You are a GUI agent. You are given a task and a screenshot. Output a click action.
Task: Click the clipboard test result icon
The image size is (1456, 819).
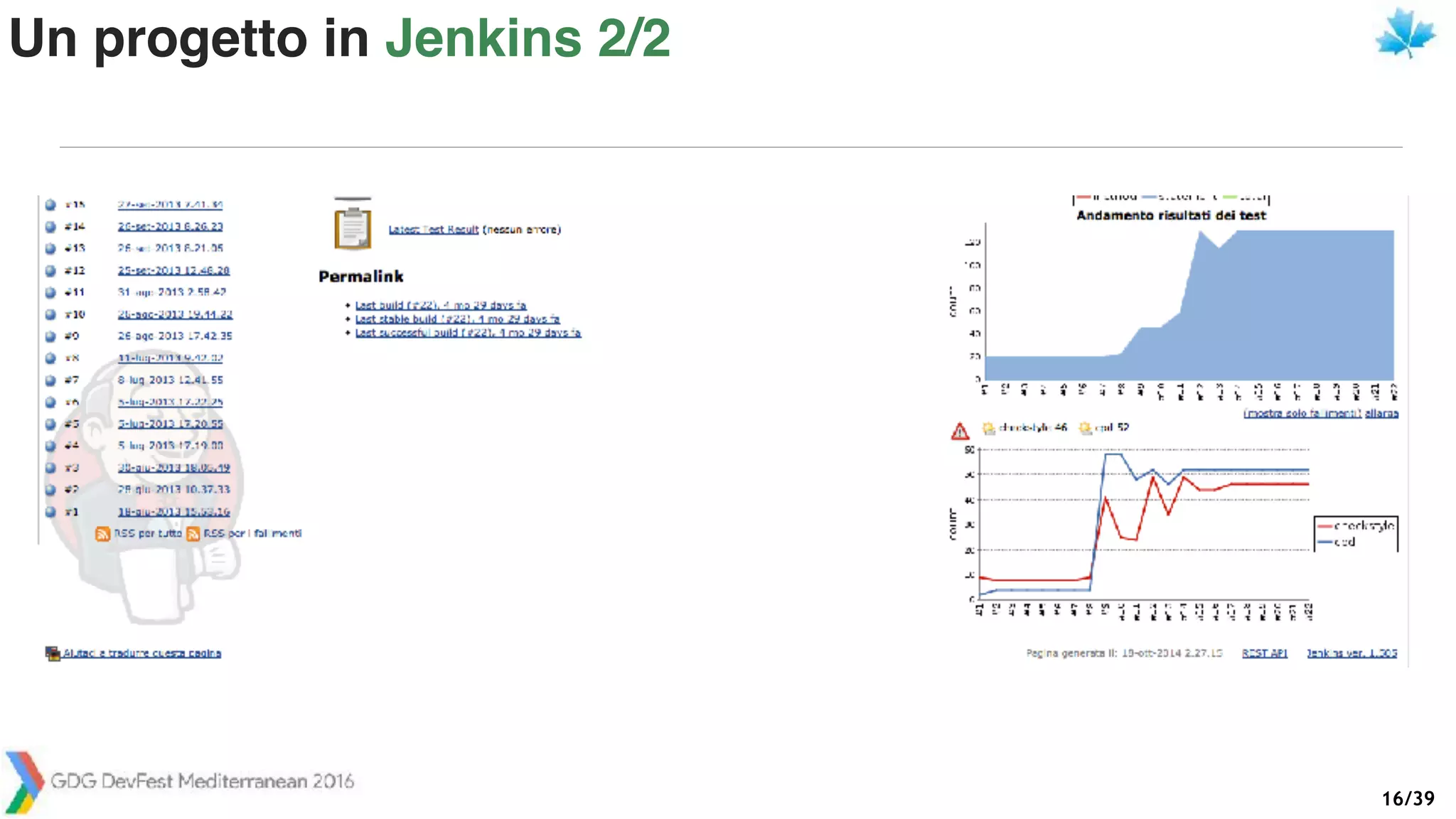[353, 228]
